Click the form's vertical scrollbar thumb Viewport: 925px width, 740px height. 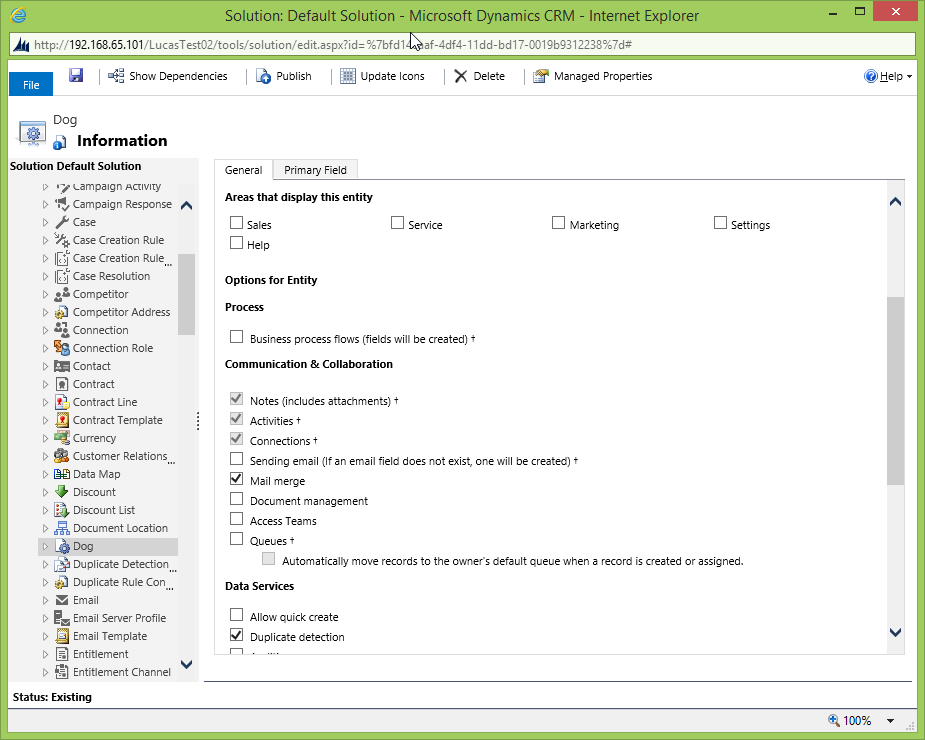[x=896, y=391]
